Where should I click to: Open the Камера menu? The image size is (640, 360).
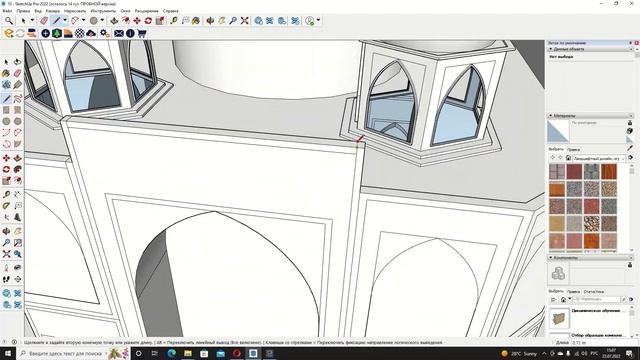[x=53, y=11]
